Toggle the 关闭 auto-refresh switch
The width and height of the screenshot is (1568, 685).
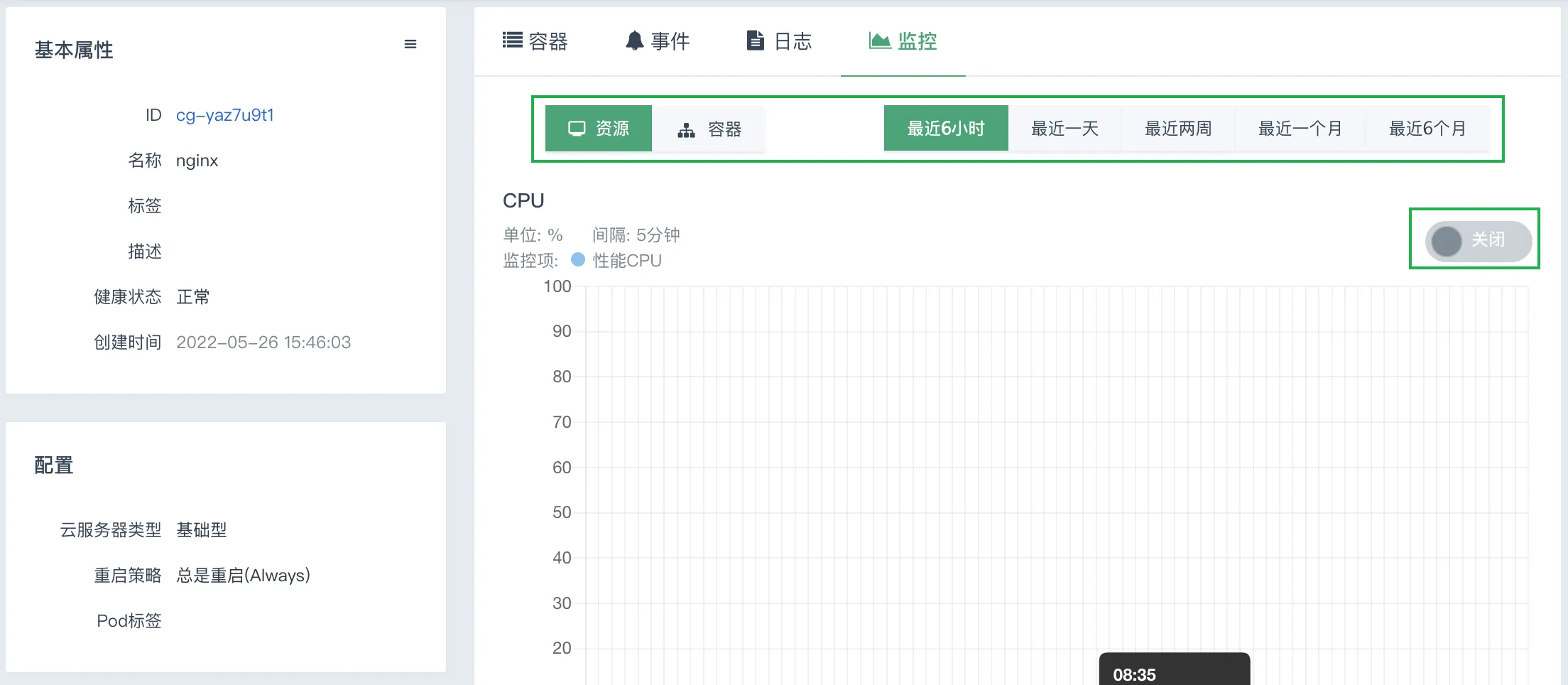pos(1478,241)
